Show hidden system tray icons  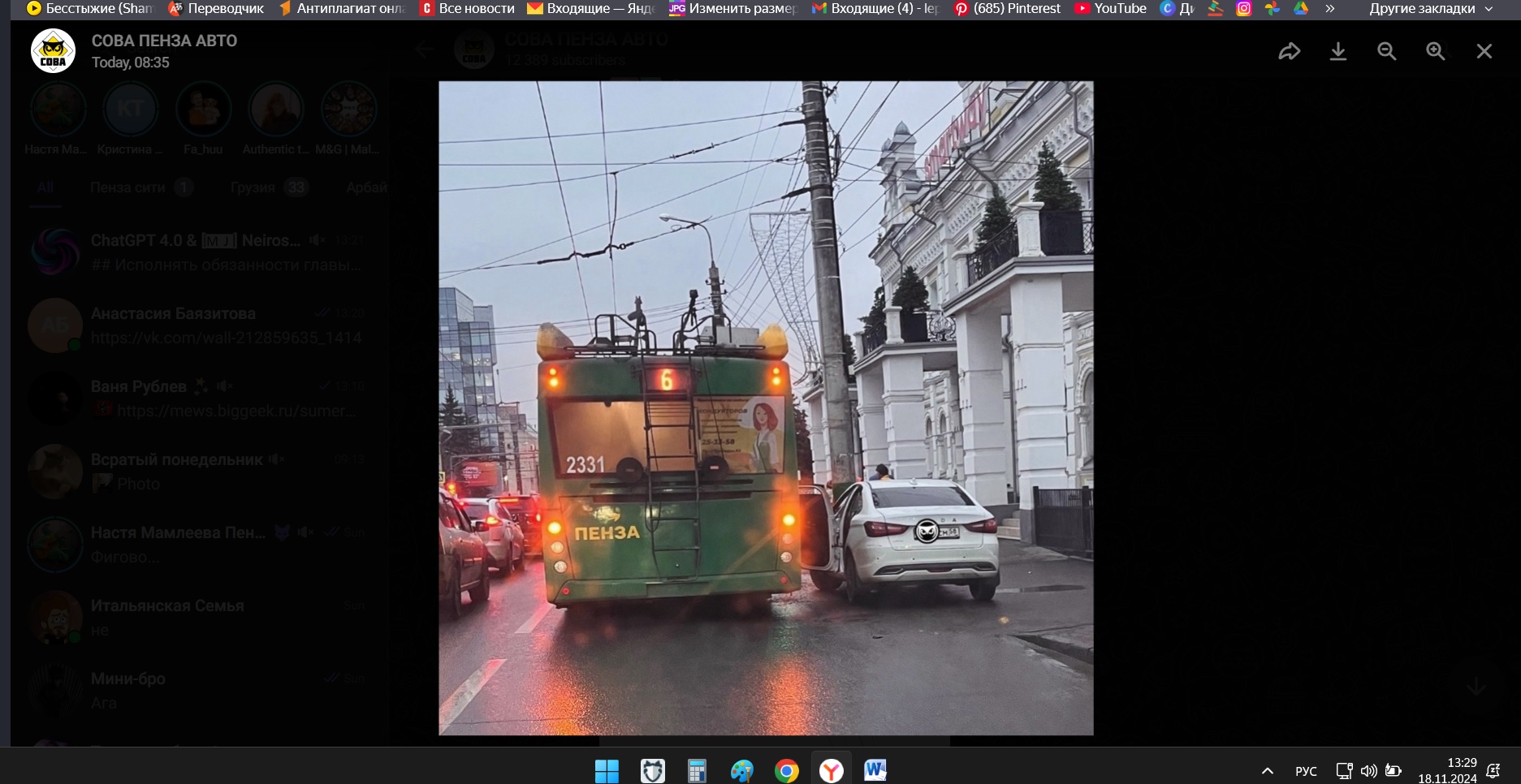1267,771
